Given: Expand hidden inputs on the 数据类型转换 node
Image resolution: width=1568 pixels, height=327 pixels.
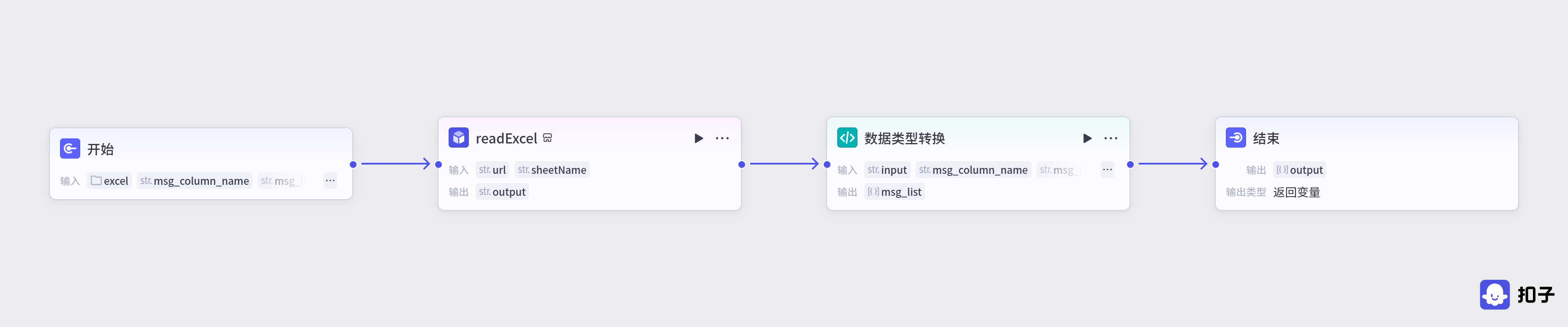Looking at the screenshot, I should (x=1107, y=170).
